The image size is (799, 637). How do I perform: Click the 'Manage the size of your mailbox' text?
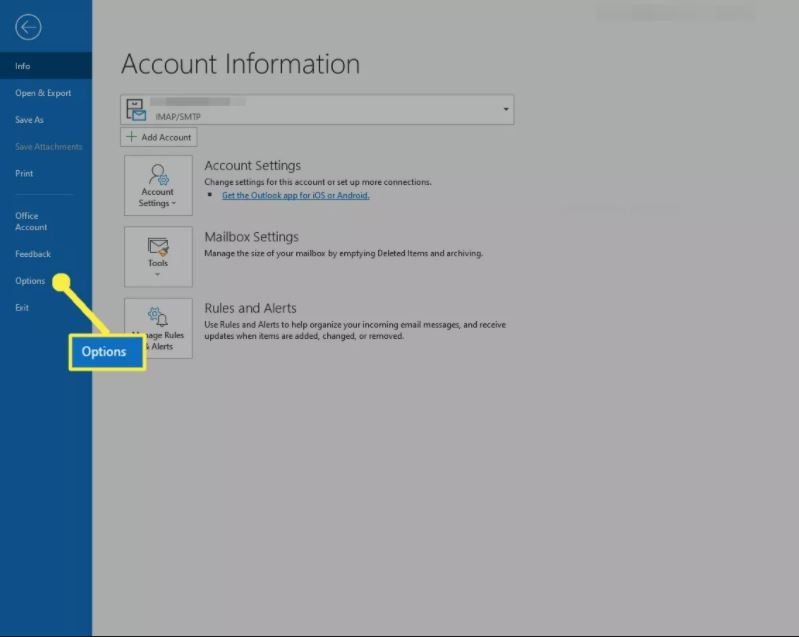point(343,253)
